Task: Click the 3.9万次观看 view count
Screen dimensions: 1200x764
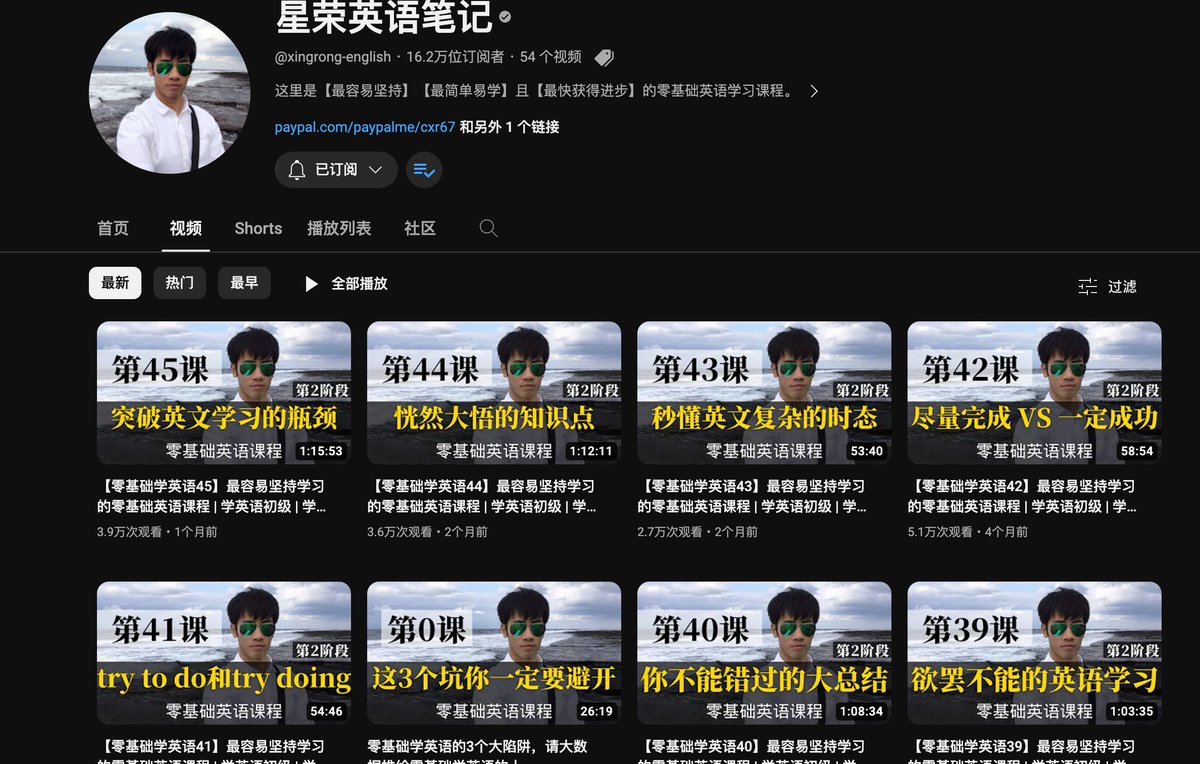Action: (129, 532)
